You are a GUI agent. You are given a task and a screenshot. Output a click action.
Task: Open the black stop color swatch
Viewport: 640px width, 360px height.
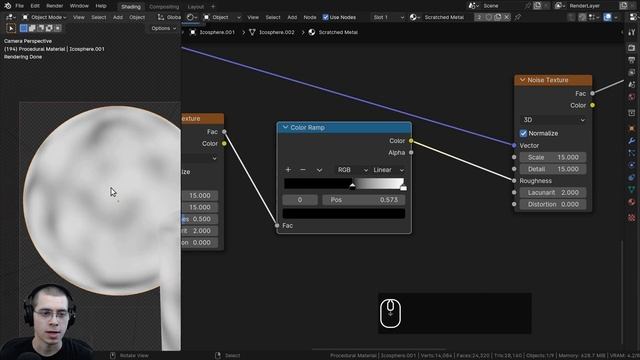click(x=344, y=213)
